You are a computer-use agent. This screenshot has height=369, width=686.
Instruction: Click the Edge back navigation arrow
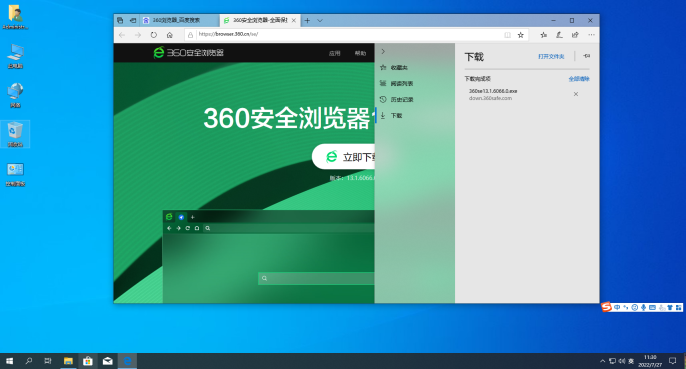point(122,35)
